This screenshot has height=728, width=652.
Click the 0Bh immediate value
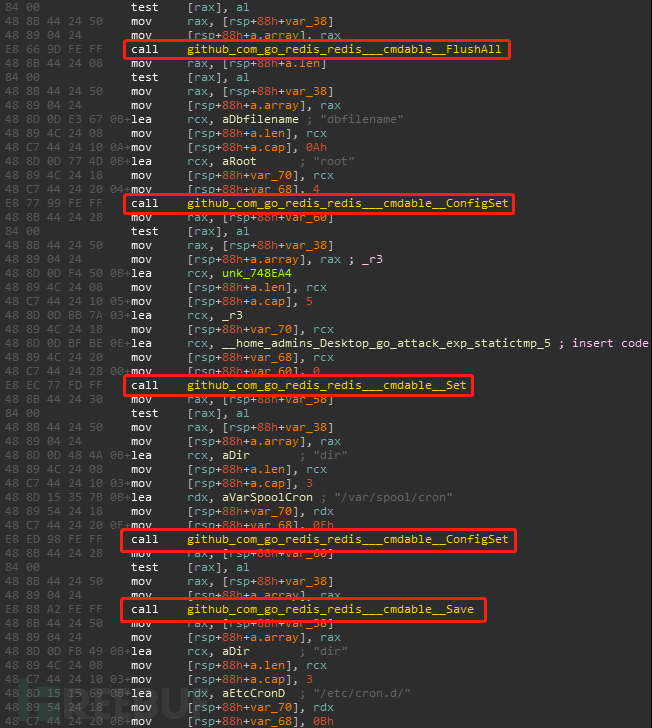coord(323,721)
